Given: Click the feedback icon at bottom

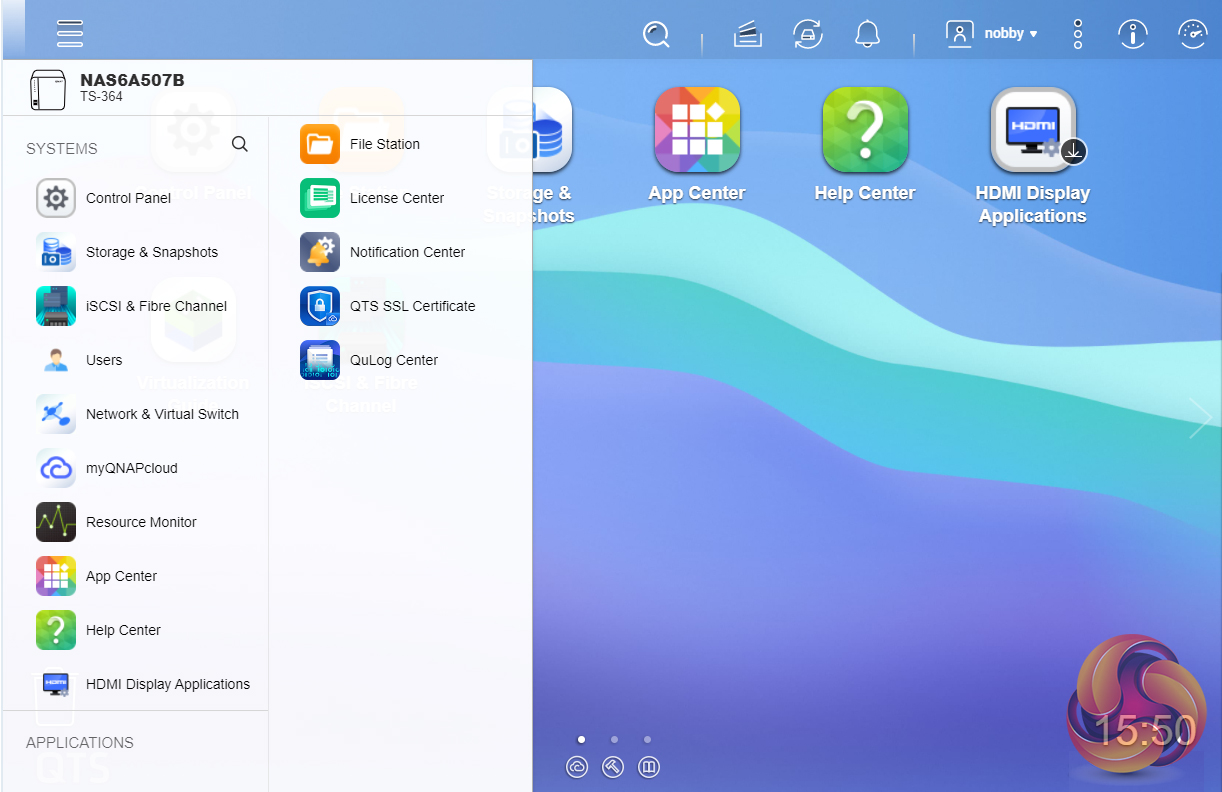Looking at the screenshot, I should coord(649,767).
